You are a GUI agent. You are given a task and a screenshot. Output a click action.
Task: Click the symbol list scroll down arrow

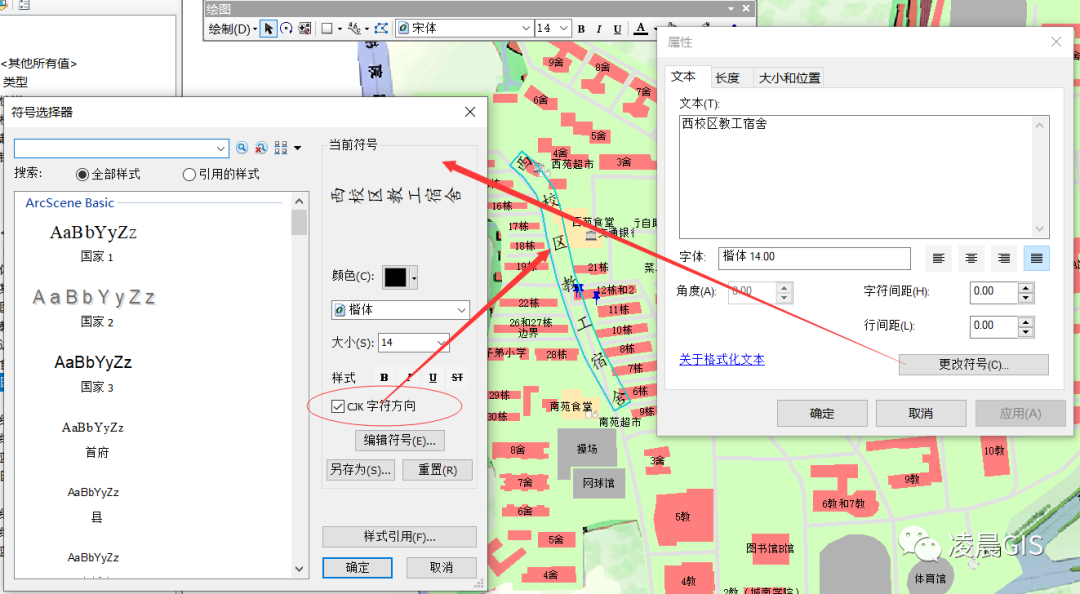(x=299, y=569)
